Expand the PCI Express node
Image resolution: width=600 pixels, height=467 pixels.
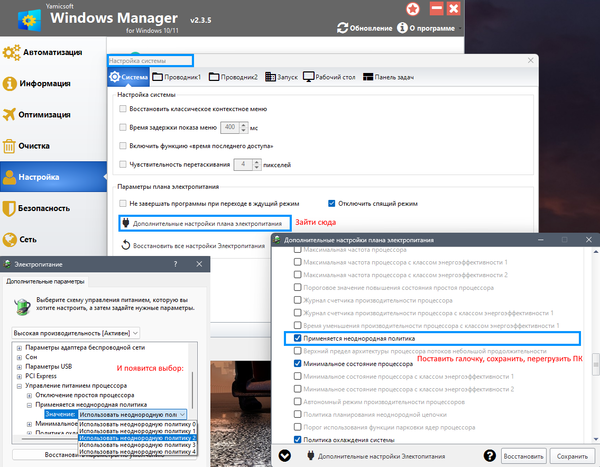19,376
